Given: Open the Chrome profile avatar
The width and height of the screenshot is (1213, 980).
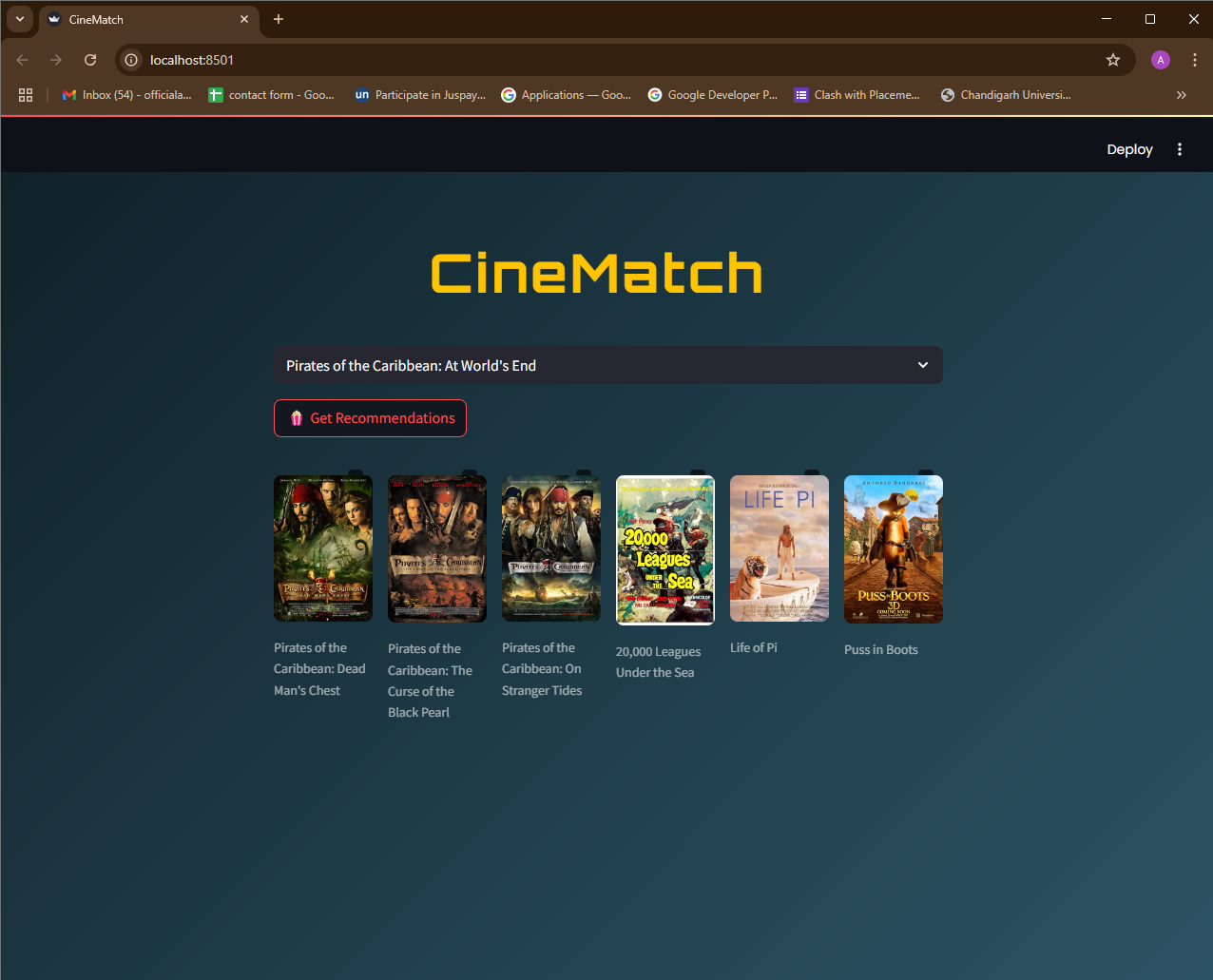Looking at the screenshot, I should pyautogui.click(x=1160, y=60).
